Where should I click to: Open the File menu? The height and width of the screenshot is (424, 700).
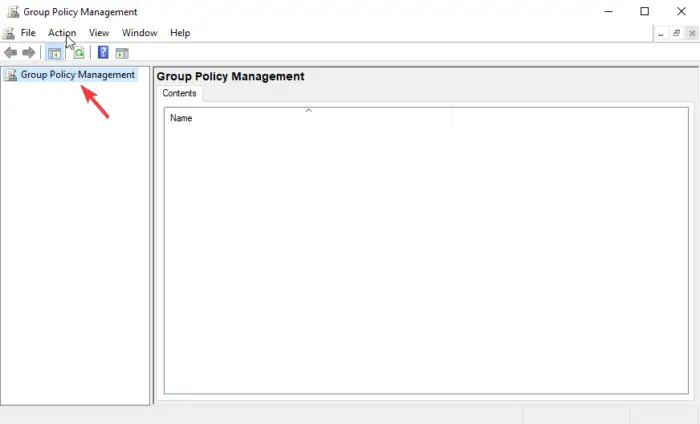(x=28, y=33)
